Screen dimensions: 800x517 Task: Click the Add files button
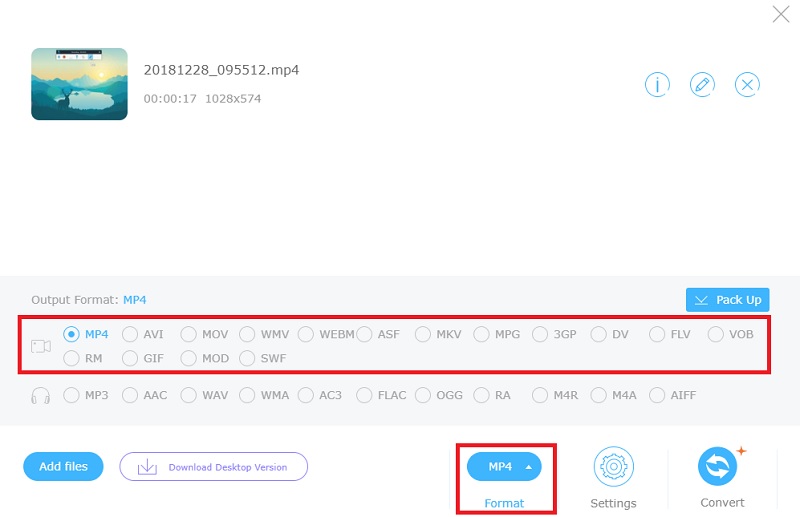(x=64, y=466)
